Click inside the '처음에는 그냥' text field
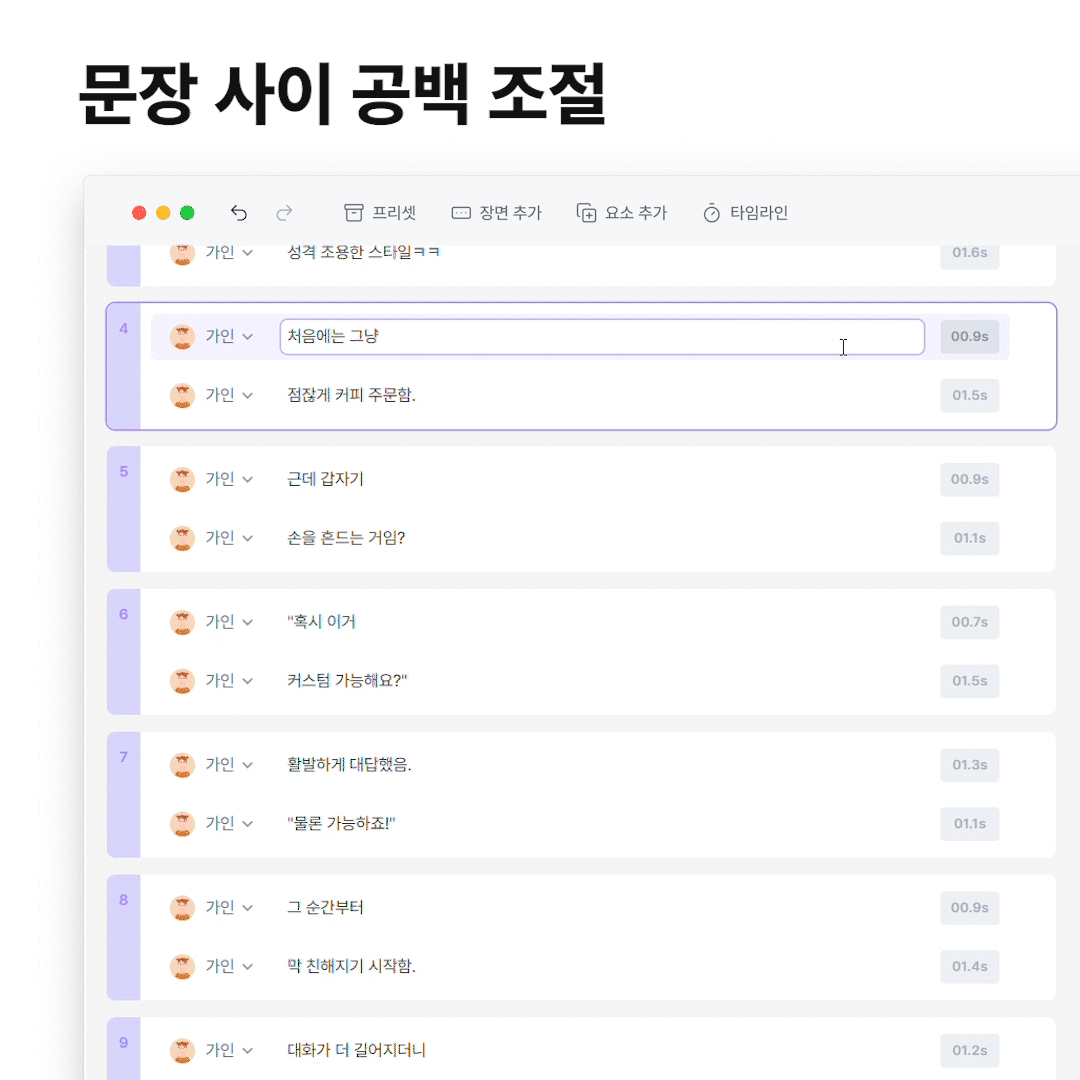Viewport: 1080px width, 1080px height. [600, 337]
